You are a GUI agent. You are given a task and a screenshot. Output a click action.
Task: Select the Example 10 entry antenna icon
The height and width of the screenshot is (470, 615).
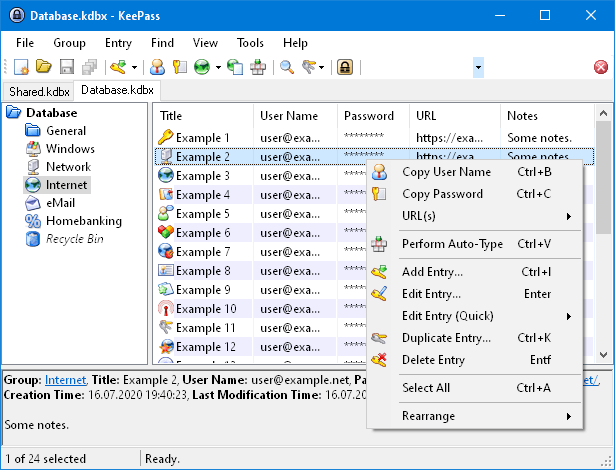[x=166, y=308]
